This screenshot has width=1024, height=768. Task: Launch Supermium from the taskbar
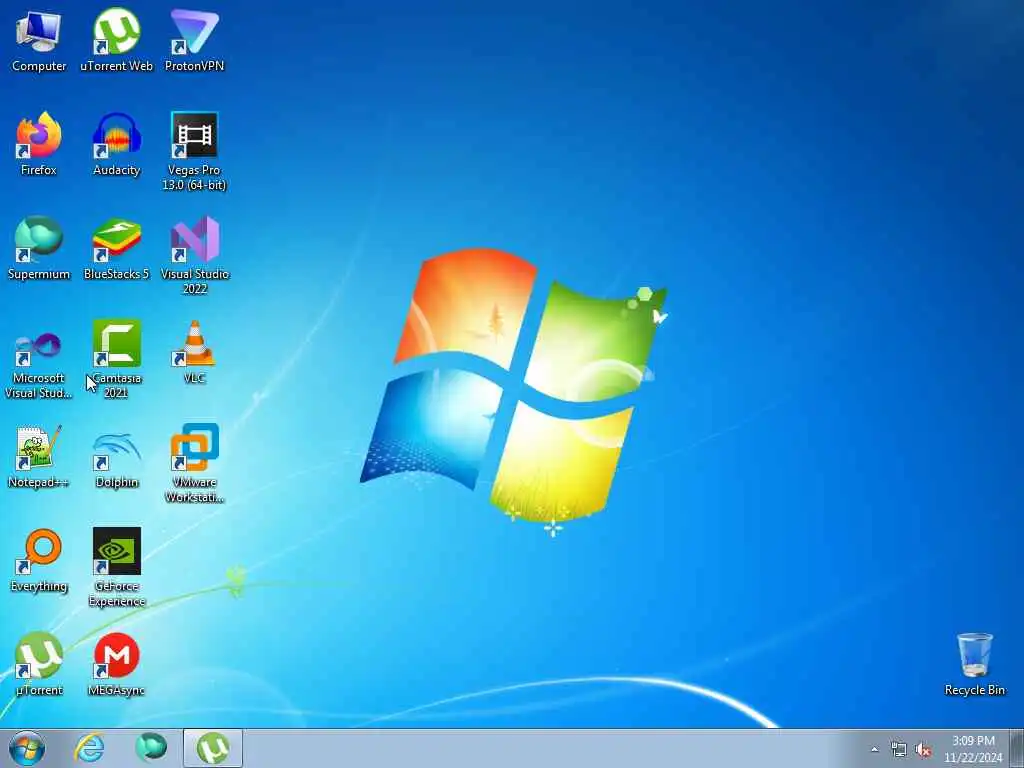click(x=151, y=748)
